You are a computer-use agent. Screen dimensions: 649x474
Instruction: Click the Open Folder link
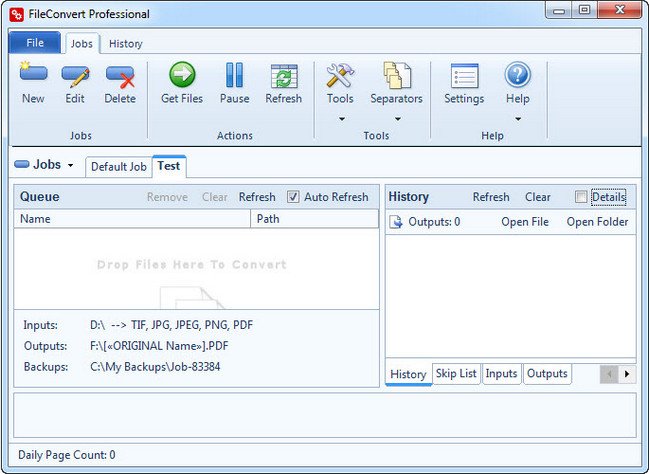(597, 222)
